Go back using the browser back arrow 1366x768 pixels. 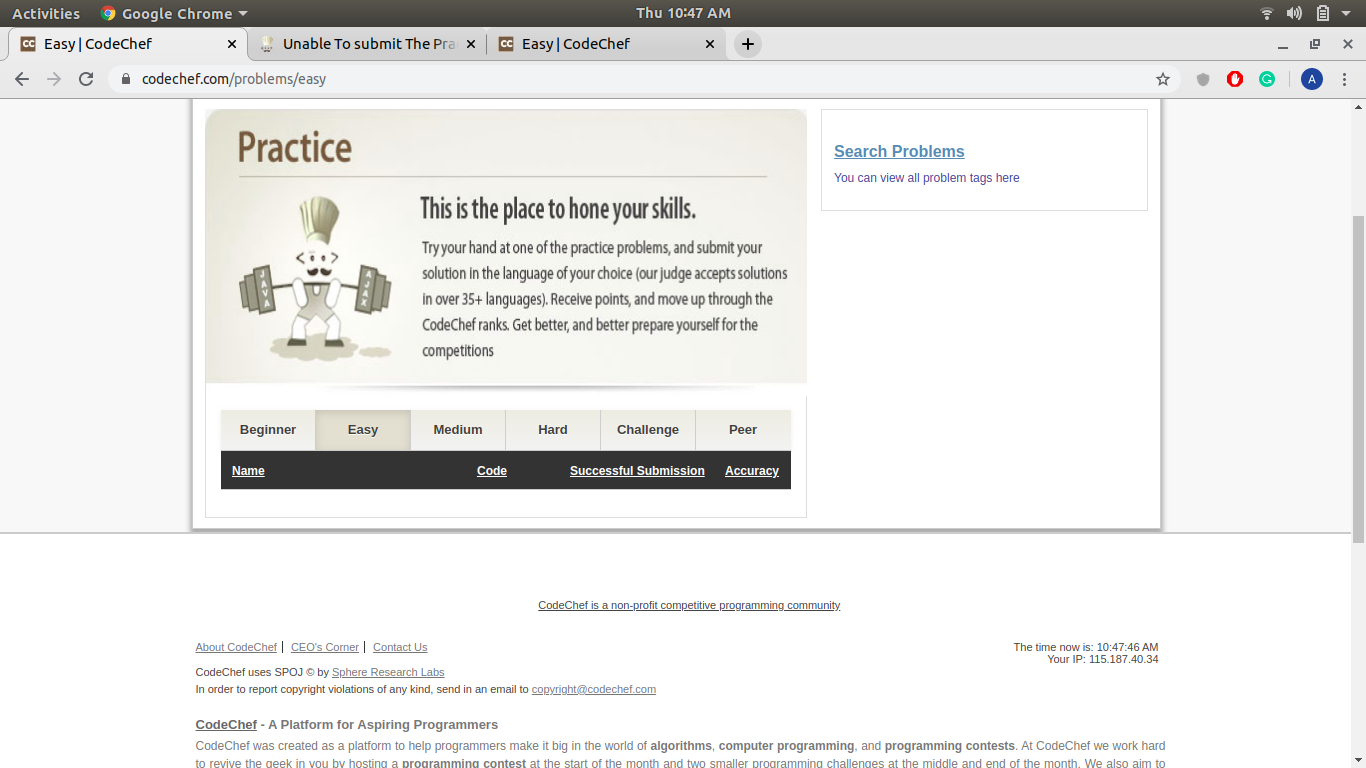tap(22, 79)
